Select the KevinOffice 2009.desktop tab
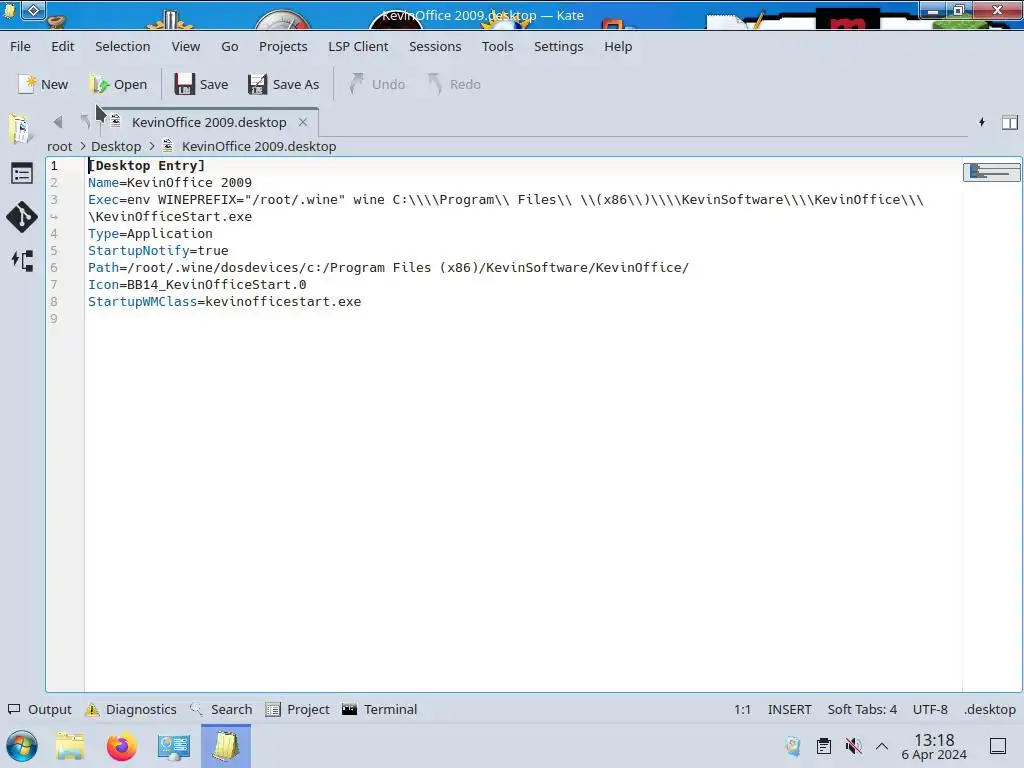The height and width of the screenshot is (768, 1024). (209, 122)
